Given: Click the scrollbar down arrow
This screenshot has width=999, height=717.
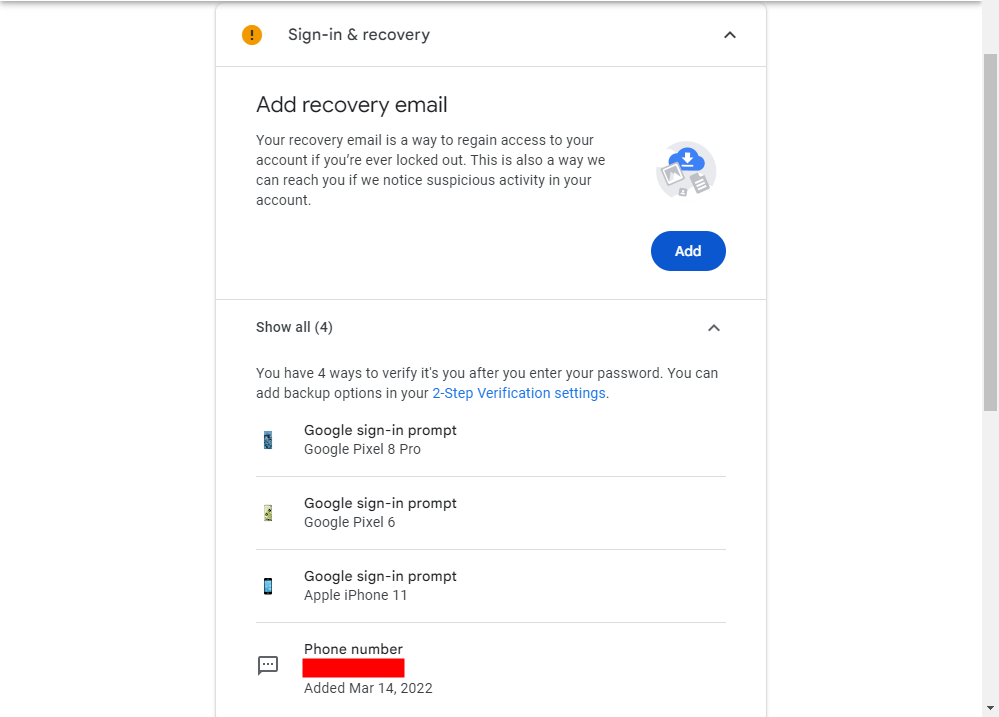Looking at the screenshot, I should tap(990, 708).
